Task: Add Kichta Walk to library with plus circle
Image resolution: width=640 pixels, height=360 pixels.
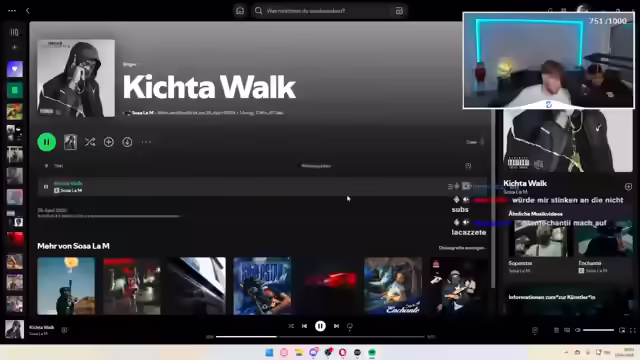Action: pos(109,142)
